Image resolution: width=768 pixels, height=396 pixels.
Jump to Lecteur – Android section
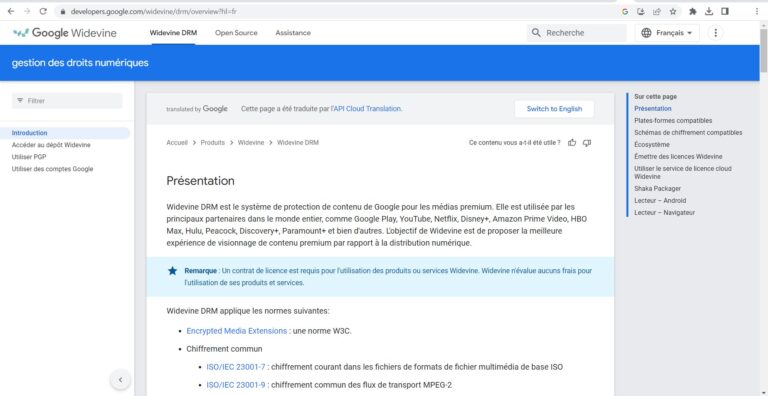[x=660, y=200]
